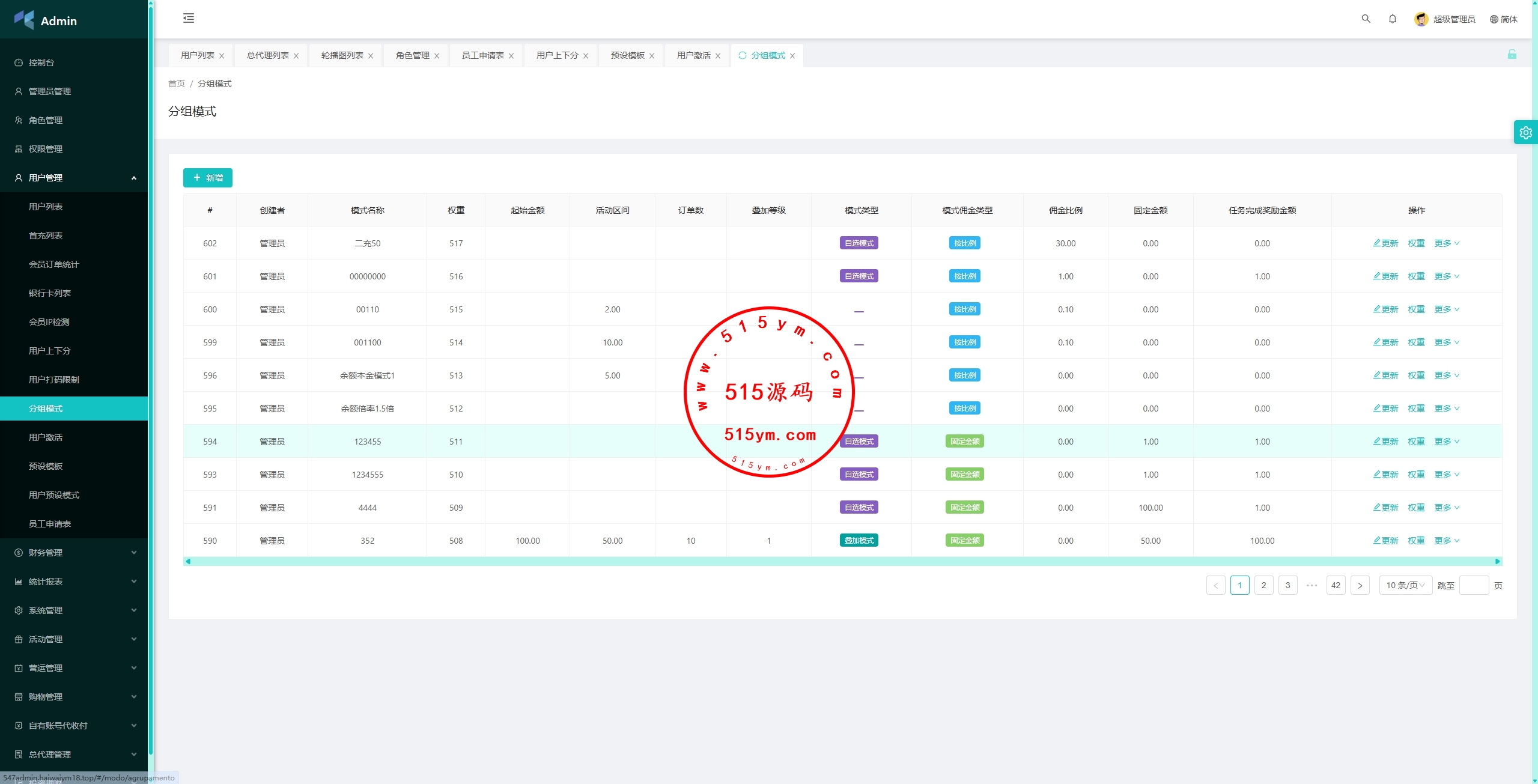Click the 跳至 page number input
The height and width of the screenshot is (784, 1538).
pyautogui.click(x=1473, y=585)
